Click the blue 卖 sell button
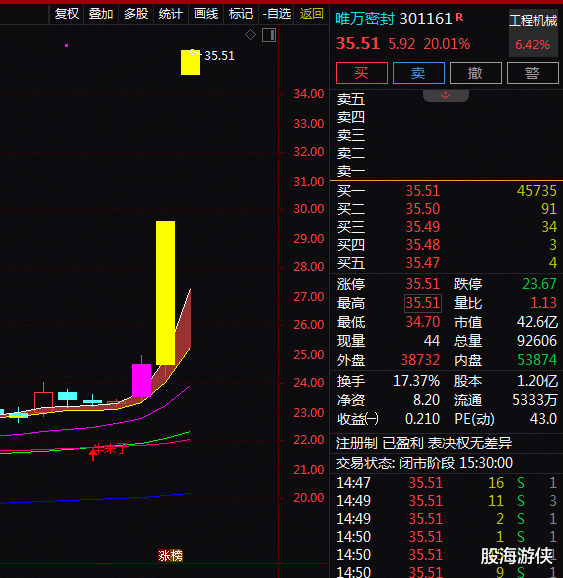The width and height of the screenshot is (563, 578). pos(419,73)
